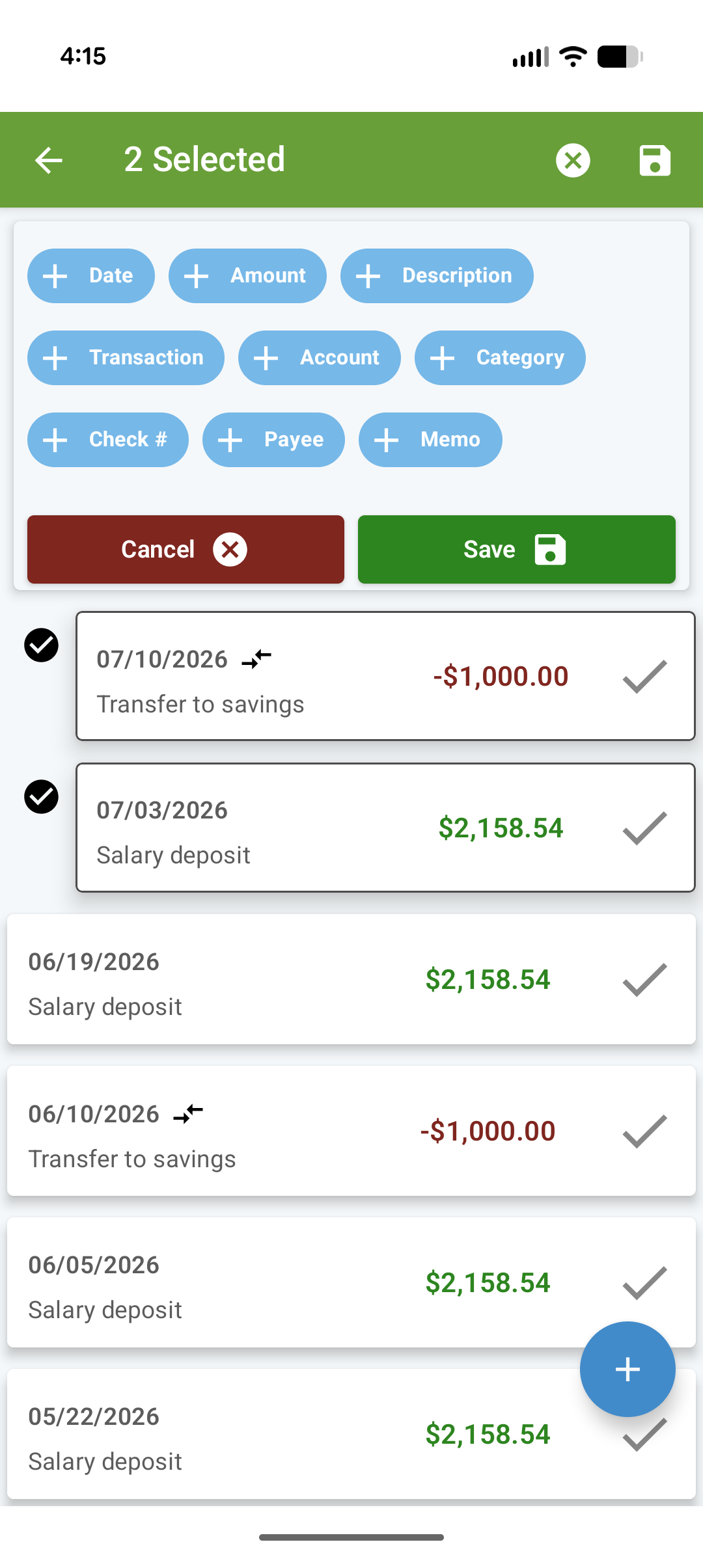
Task: Toggle cleared checkmark on 06/05/2026 salary deposit
Action: (644, 1282)
